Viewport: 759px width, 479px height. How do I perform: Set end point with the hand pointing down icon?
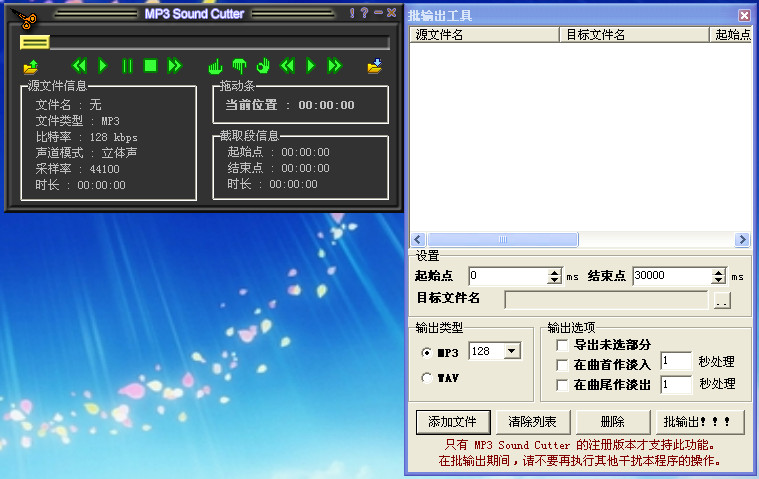(239, 66)
